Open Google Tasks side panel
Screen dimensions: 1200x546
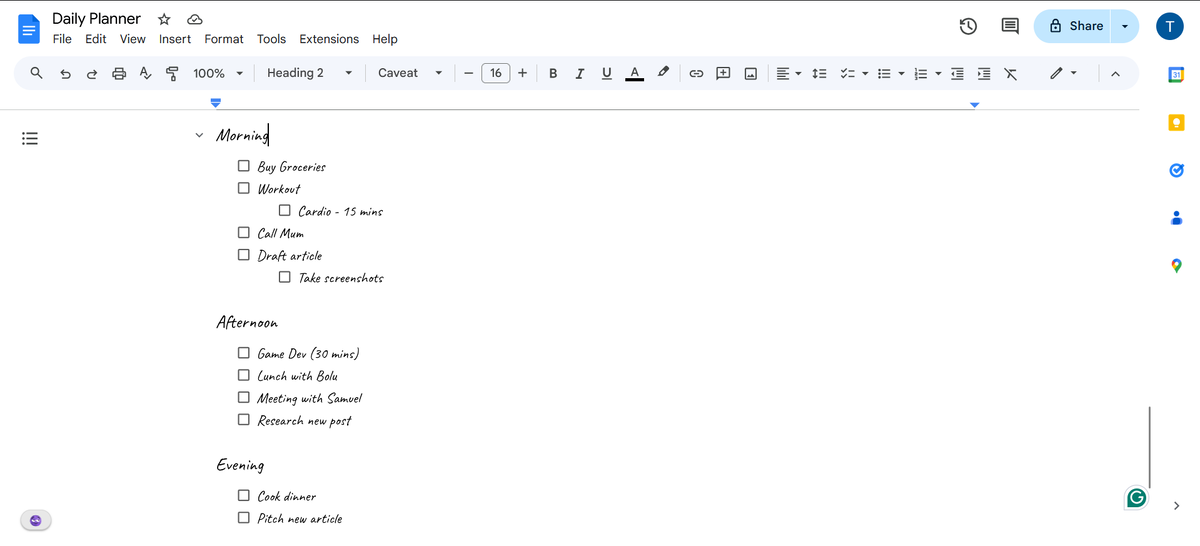[1176, 170]
